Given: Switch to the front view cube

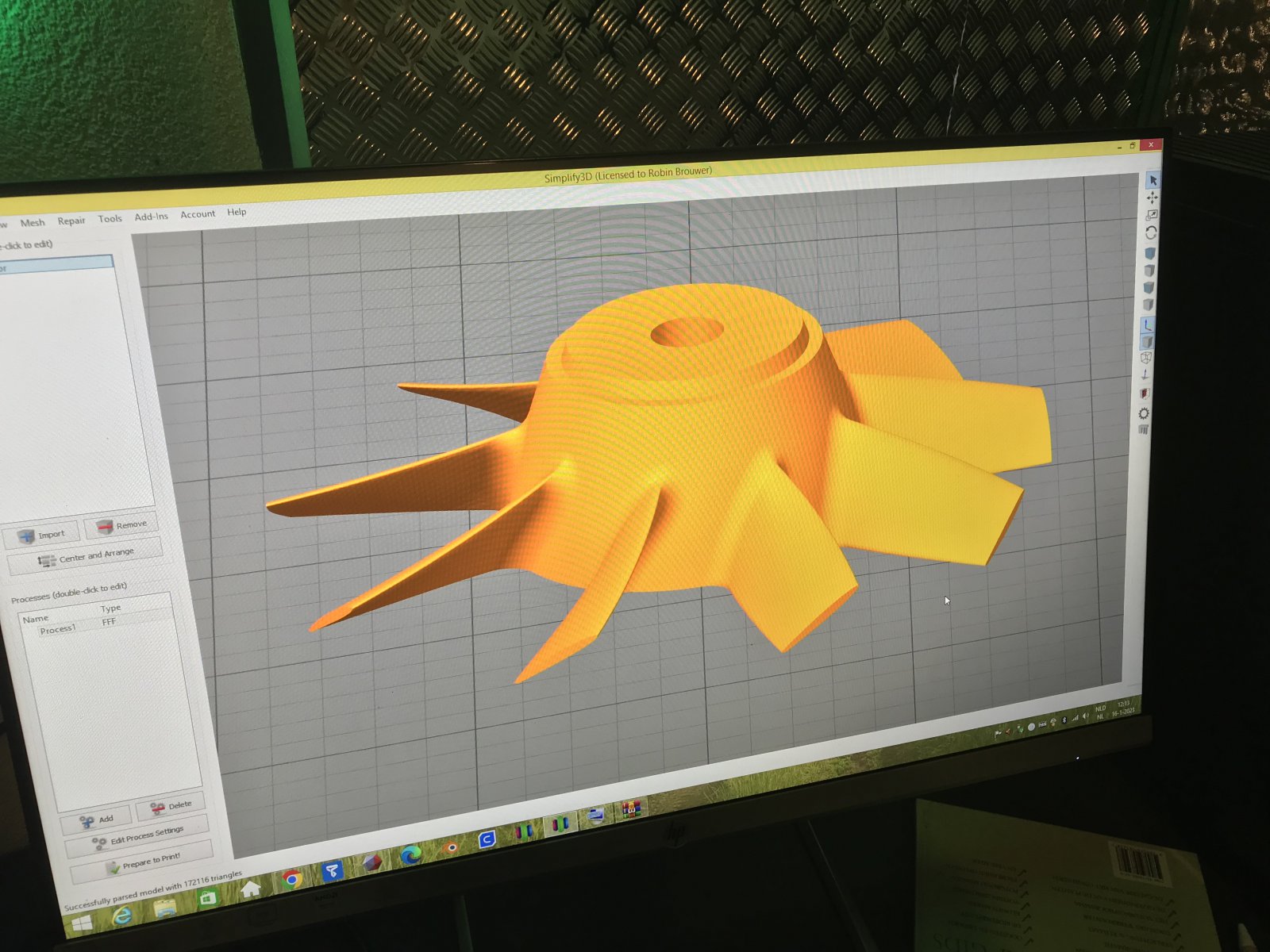Looking at the screenshot, I should coord(1149,288).
